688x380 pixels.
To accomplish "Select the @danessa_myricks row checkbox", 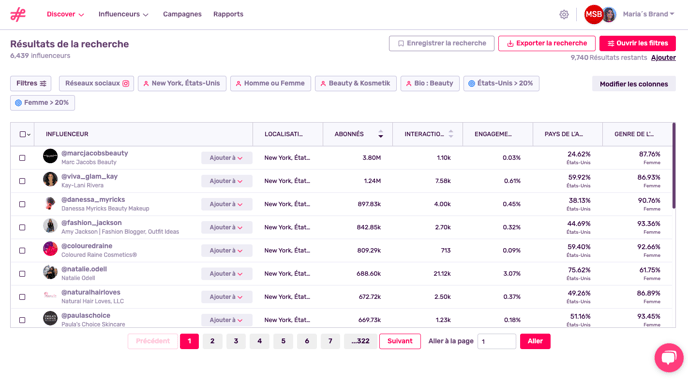I will coord(22,204).
